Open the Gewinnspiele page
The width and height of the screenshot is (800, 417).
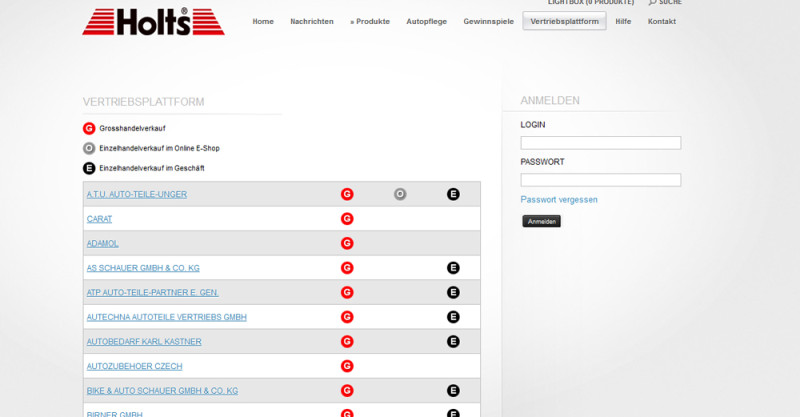point(488,21)
